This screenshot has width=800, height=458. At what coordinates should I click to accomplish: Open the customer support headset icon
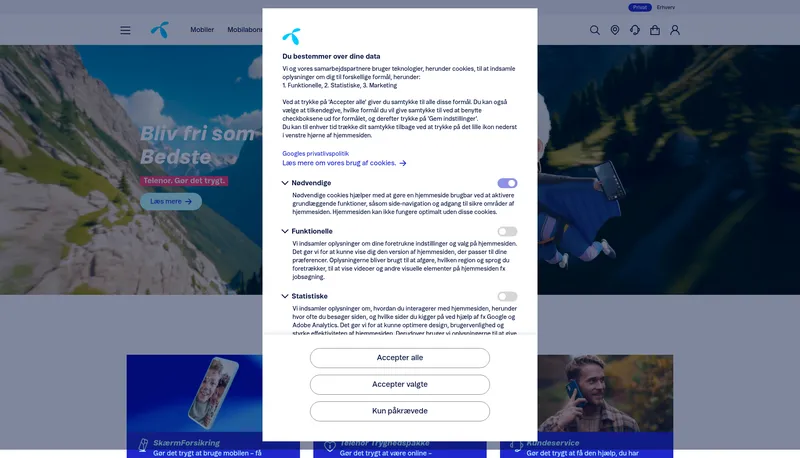click(635, 30)
